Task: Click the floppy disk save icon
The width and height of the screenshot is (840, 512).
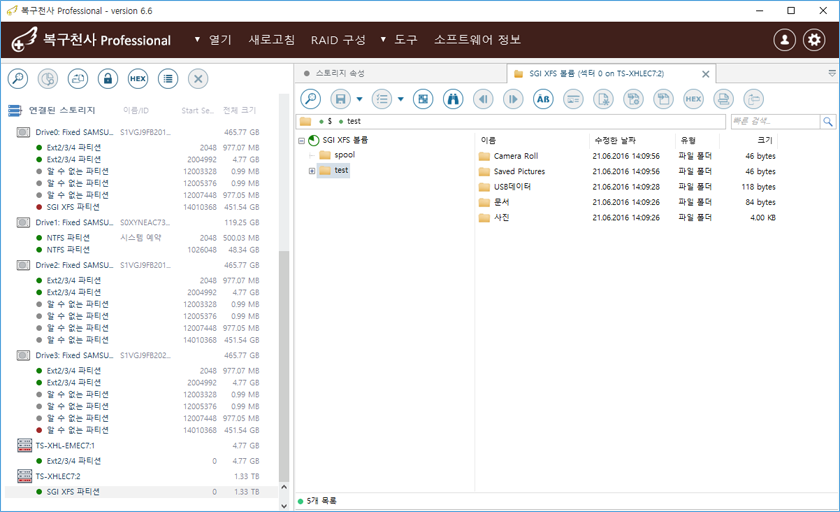Action: (340, 98)
